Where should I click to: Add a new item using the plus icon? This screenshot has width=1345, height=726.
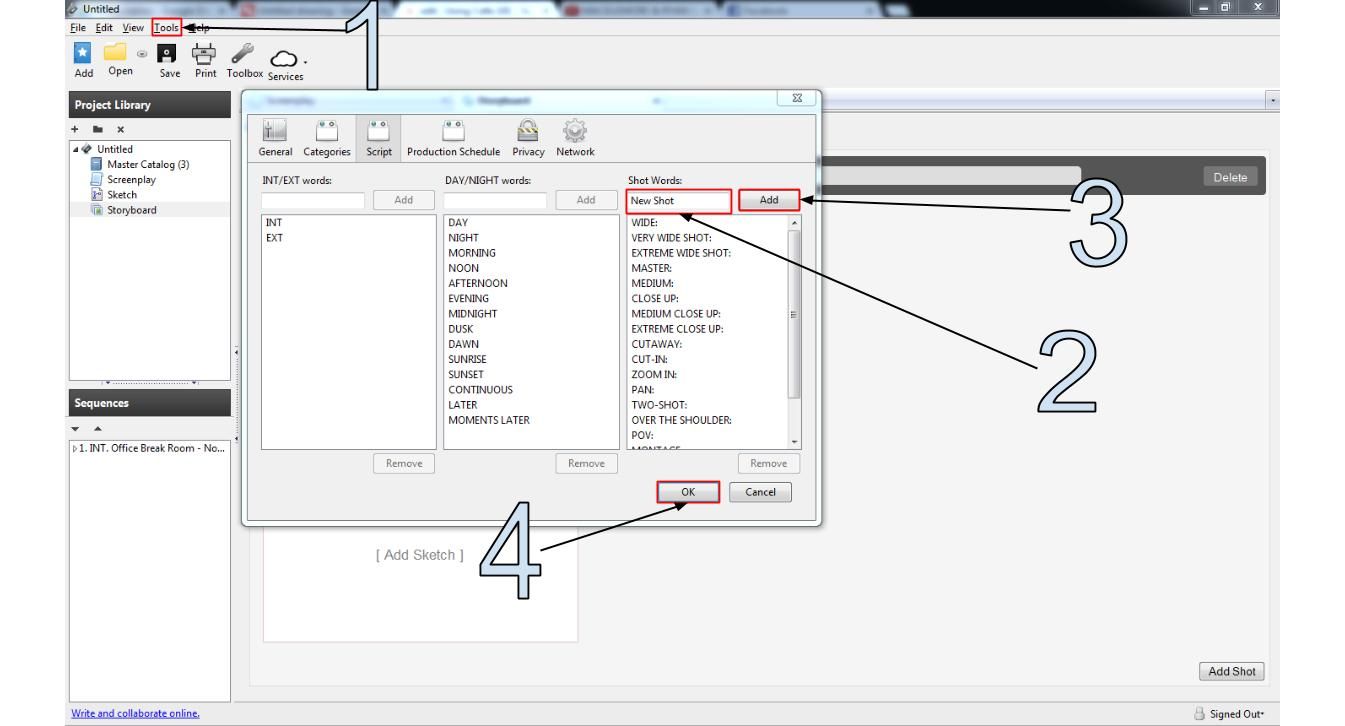(75, 128)
